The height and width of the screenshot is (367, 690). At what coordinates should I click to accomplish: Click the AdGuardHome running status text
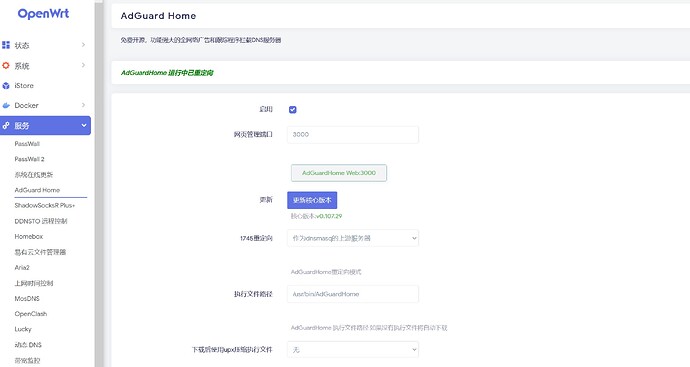click(x=167, y=73)
